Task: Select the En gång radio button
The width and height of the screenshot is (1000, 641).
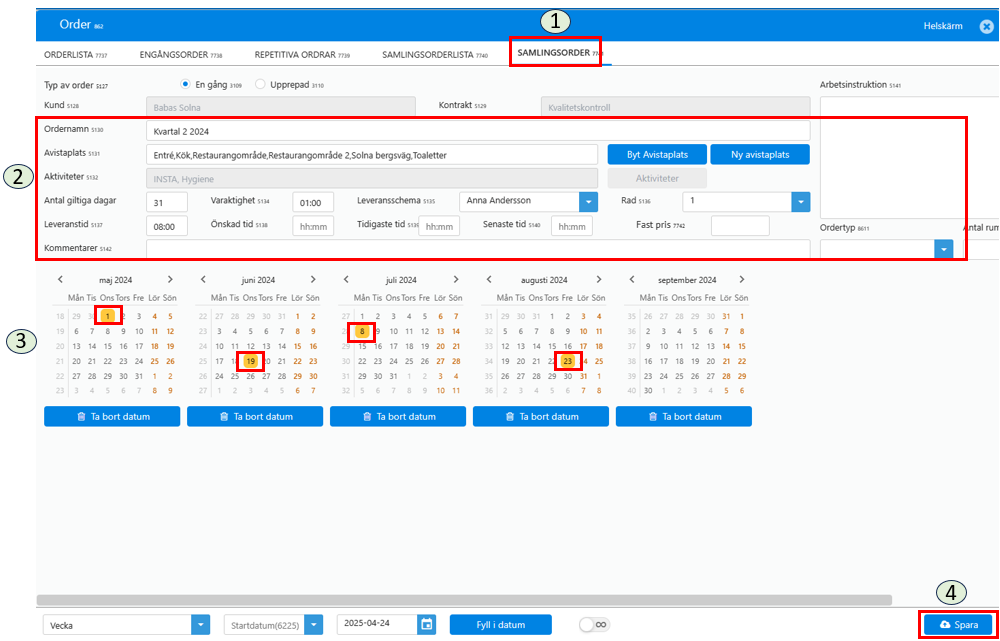Action: 185,84
